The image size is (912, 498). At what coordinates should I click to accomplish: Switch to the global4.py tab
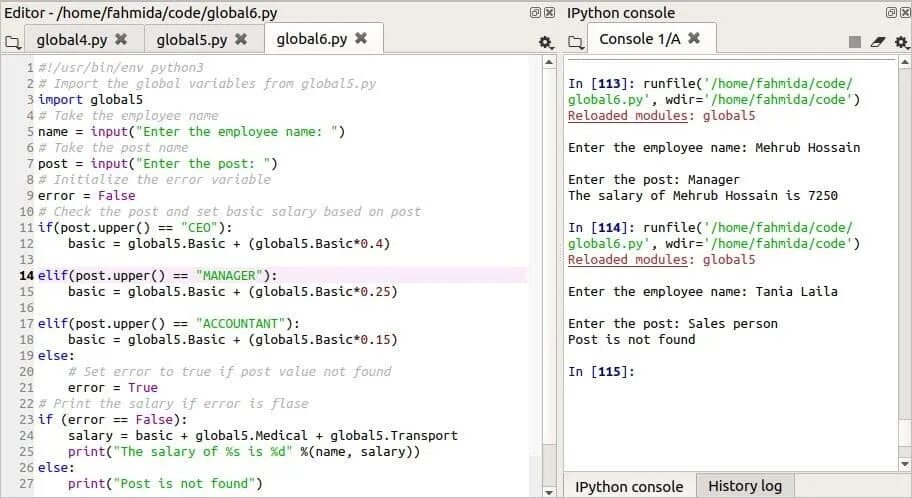pos(72,40)
